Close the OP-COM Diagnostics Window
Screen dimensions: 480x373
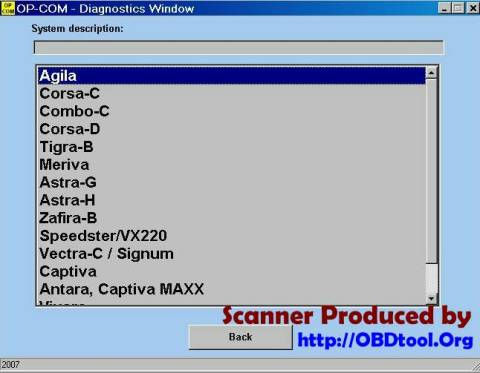(x=473, y=8)
